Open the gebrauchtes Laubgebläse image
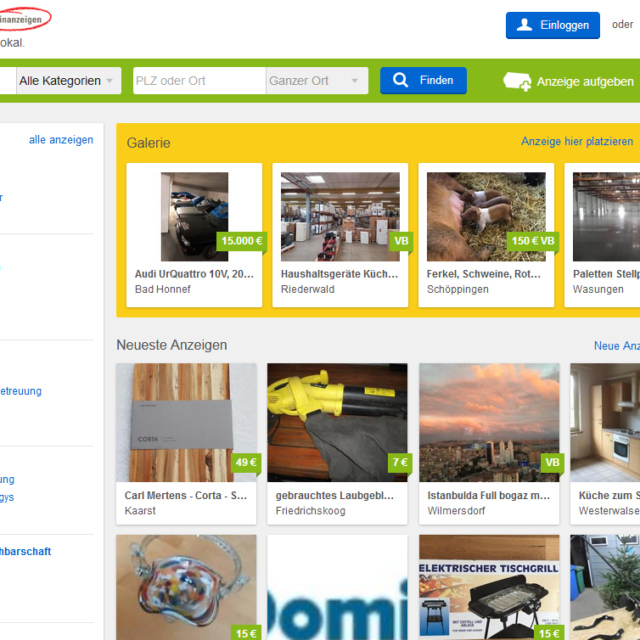Viewport: 640px width, 640px height. (x=337, y=422)
